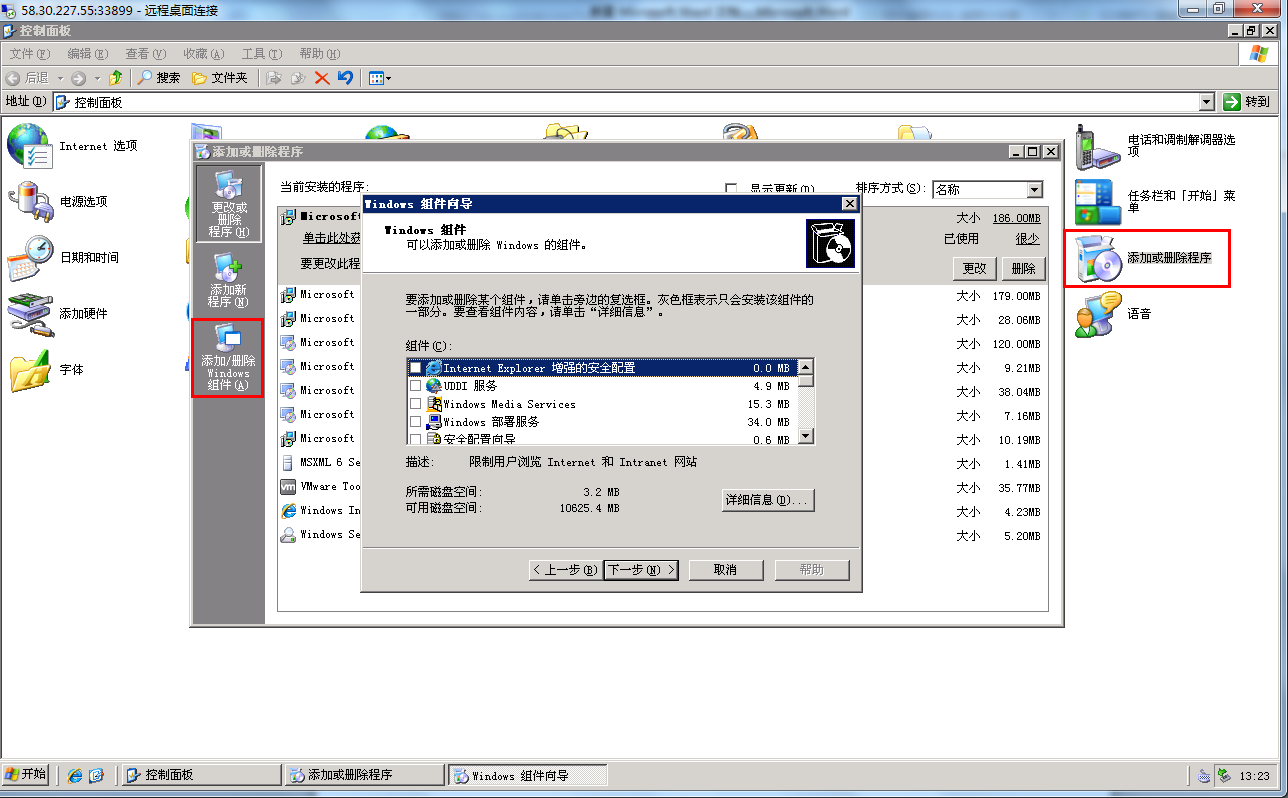Click the 详细信息(D)... button
The image size is (1288, 798).
[768, 500]
